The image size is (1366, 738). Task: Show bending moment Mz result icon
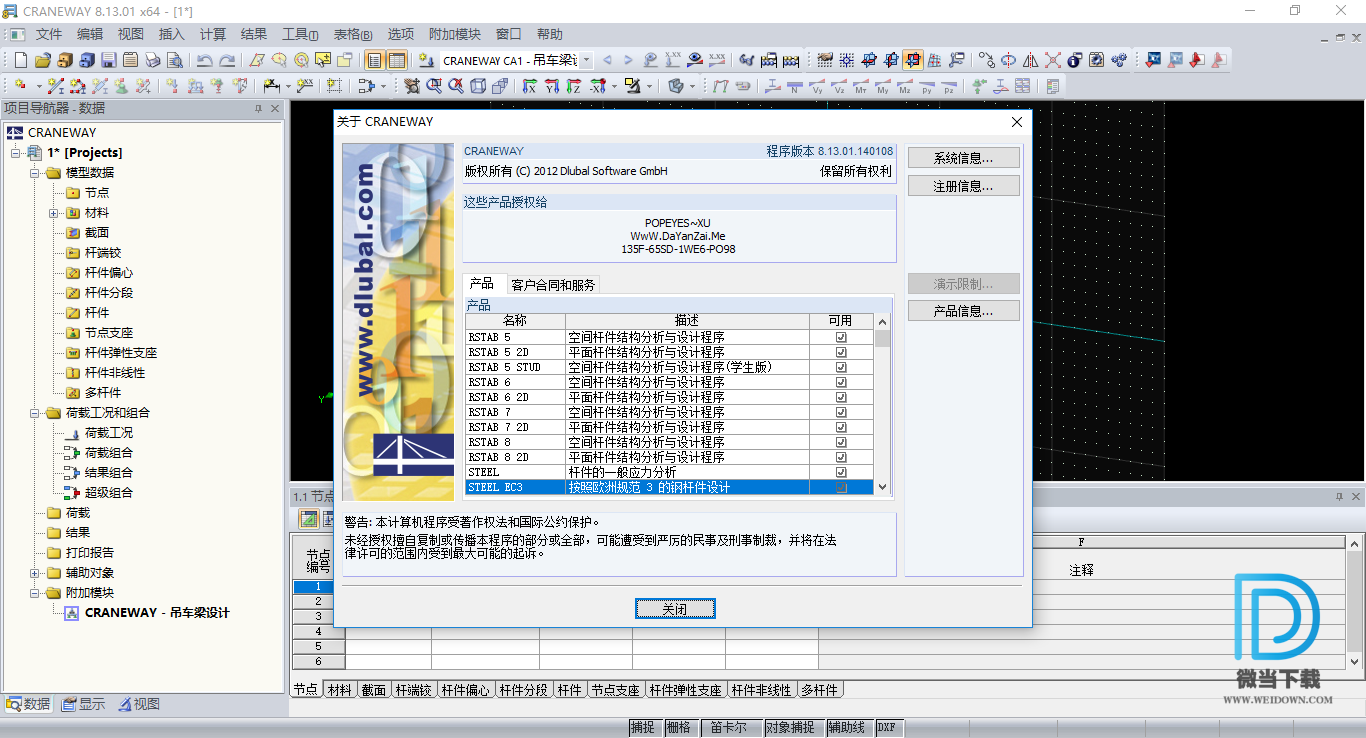point(905,86)
